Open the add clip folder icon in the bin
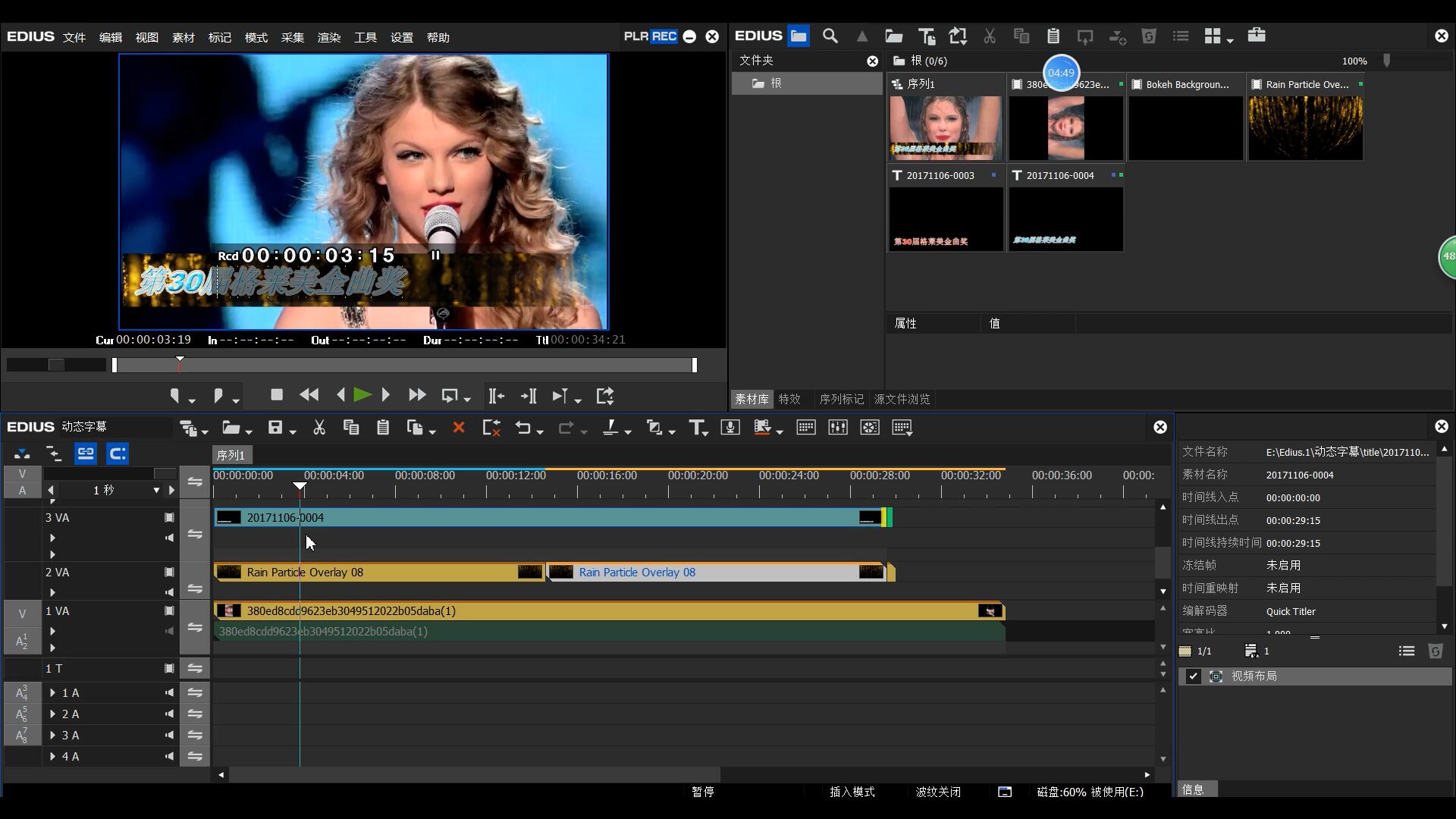This screenshot has width=1456, height=819. click(894, 36)
